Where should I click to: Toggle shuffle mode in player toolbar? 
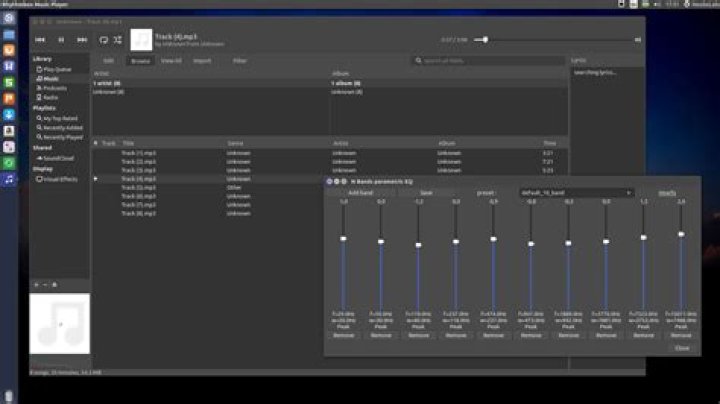[x=118, y=40]
